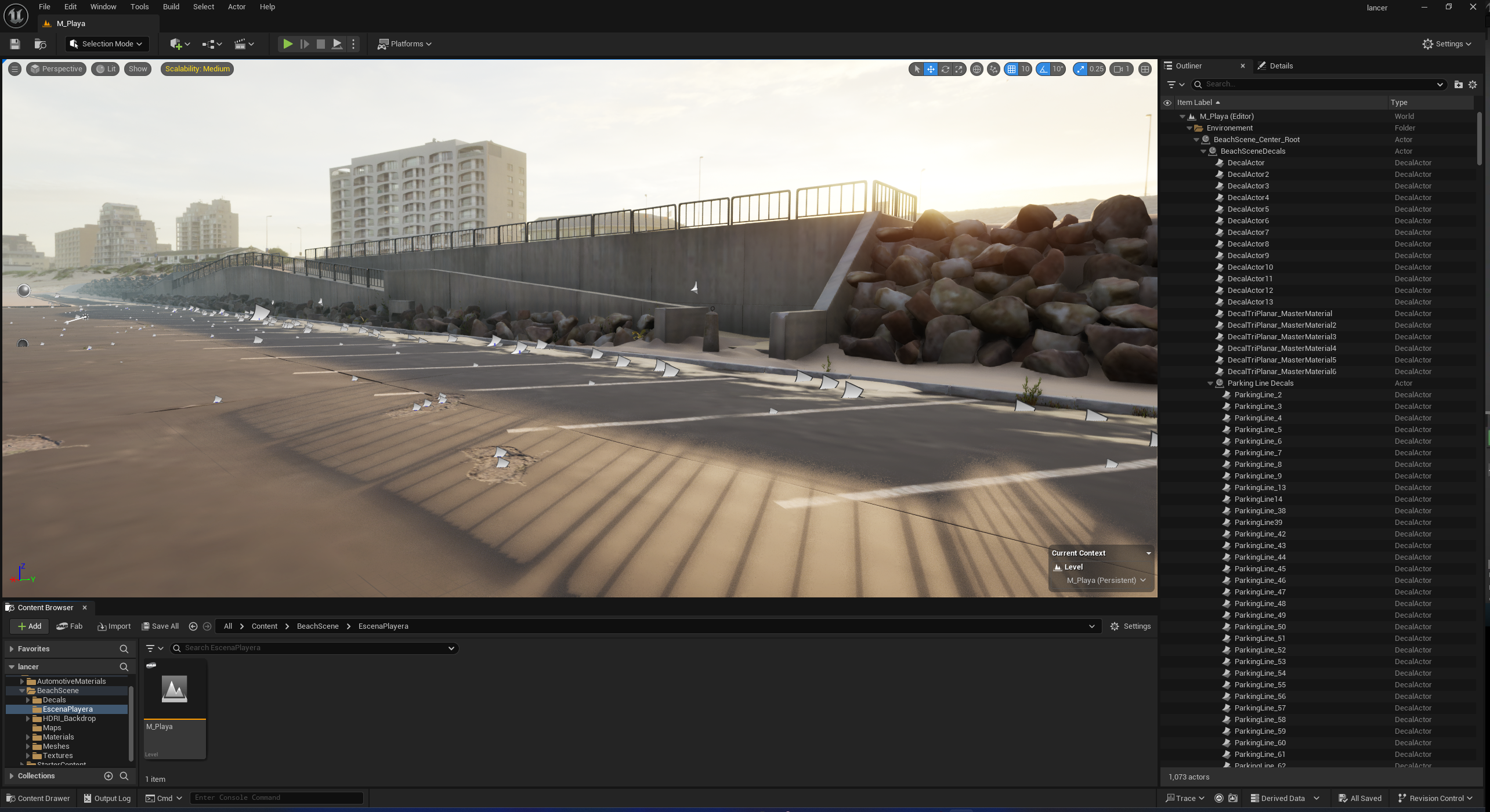
Task: Expand the Decals folder in tree
Action: [27, 701]
